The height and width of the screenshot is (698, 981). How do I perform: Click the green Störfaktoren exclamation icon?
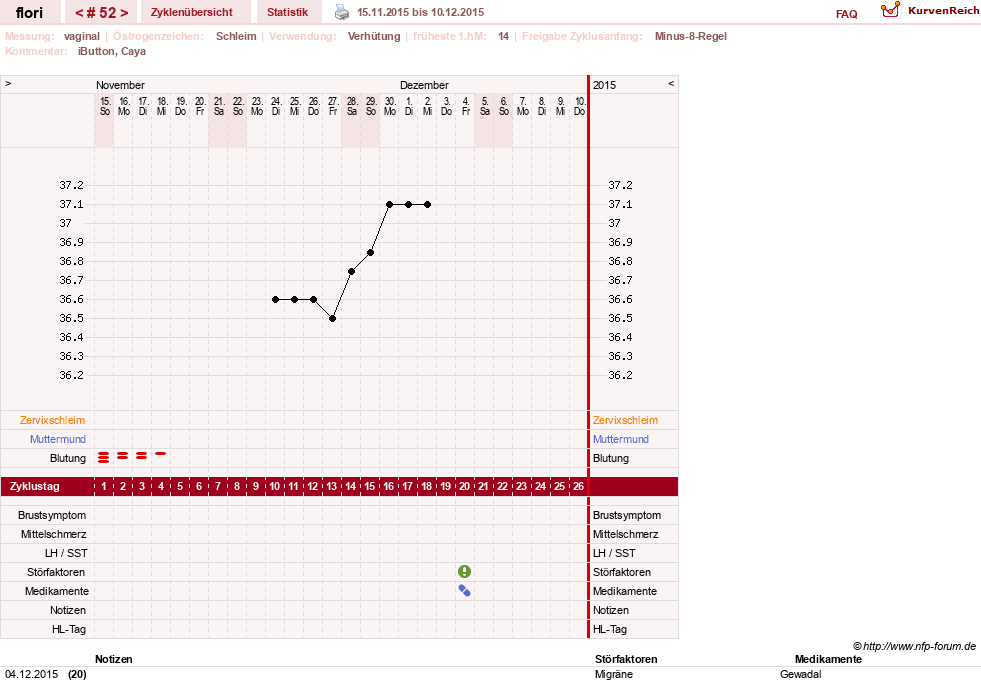(x=464, y=571)
